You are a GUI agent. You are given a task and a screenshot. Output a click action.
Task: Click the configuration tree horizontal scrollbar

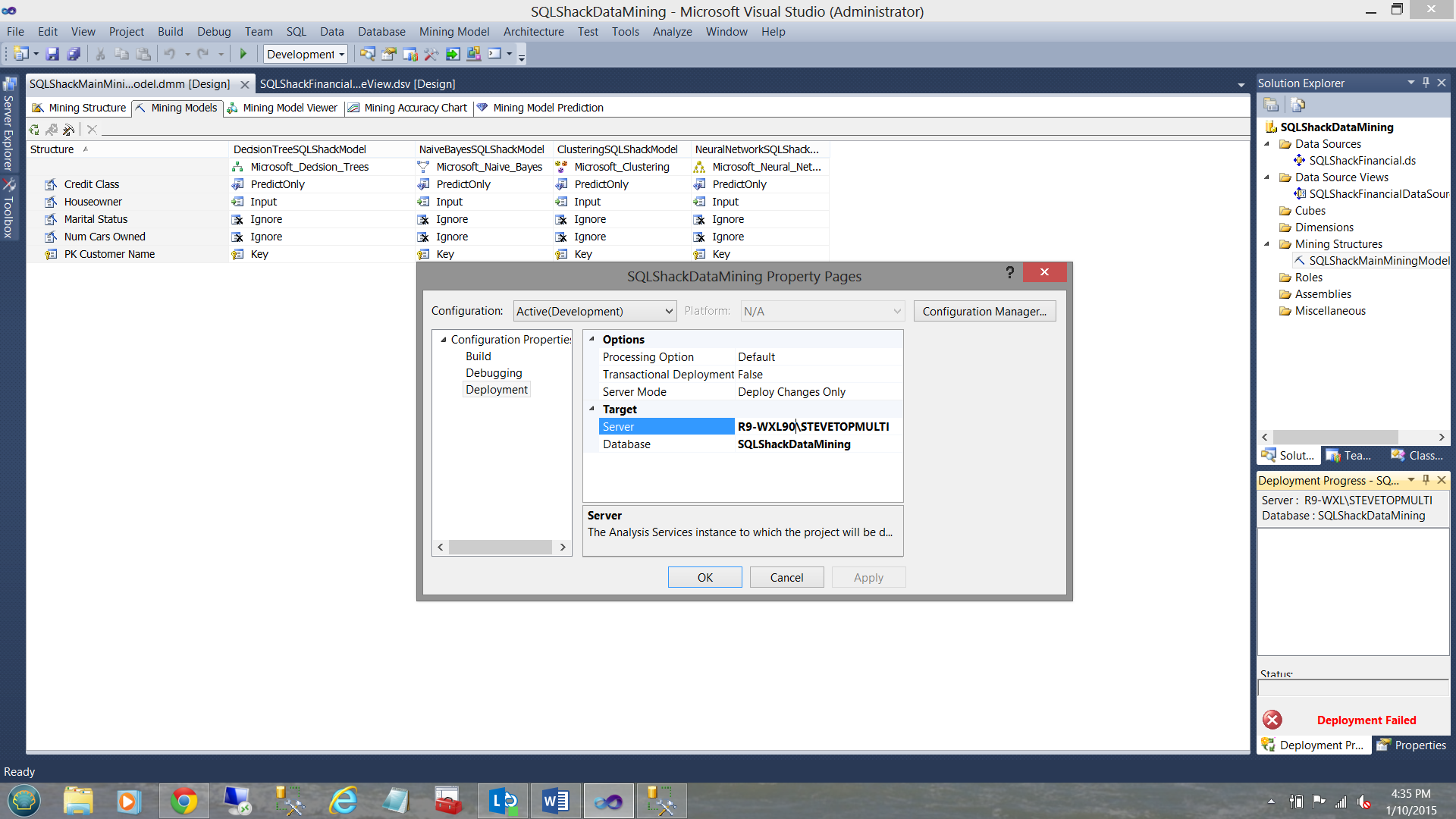500,547
